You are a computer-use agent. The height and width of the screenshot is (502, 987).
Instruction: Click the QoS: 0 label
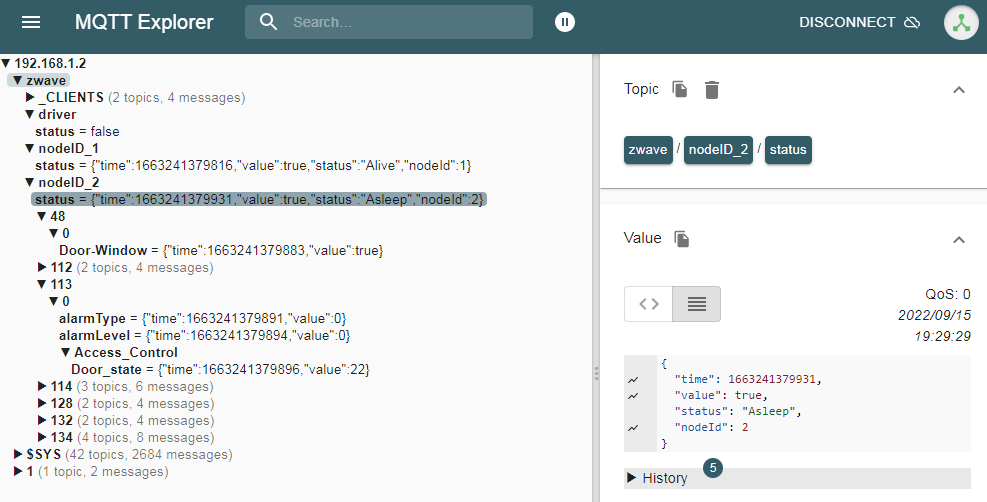[x=947, y=294]
